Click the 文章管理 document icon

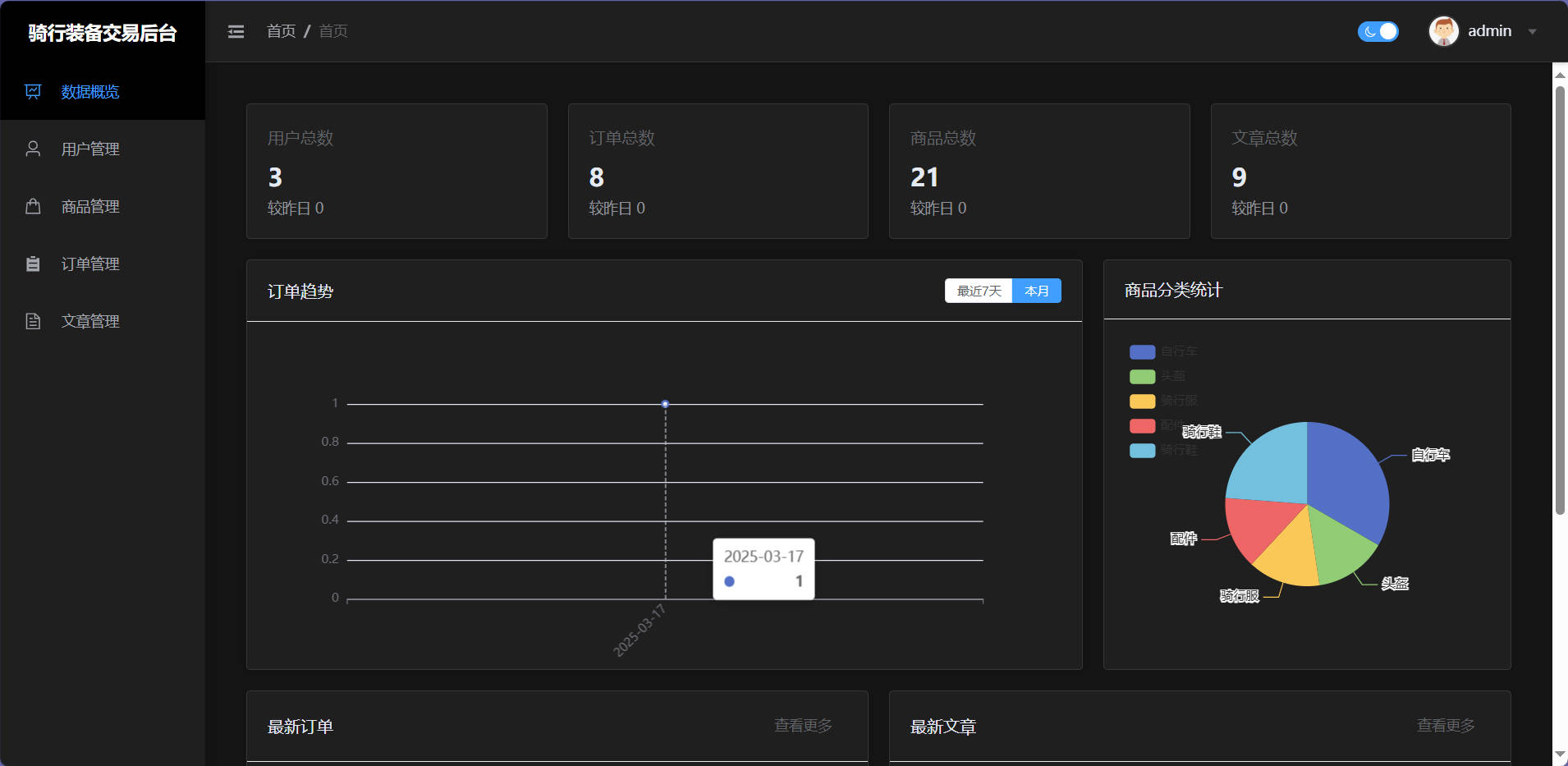(33, 321)
